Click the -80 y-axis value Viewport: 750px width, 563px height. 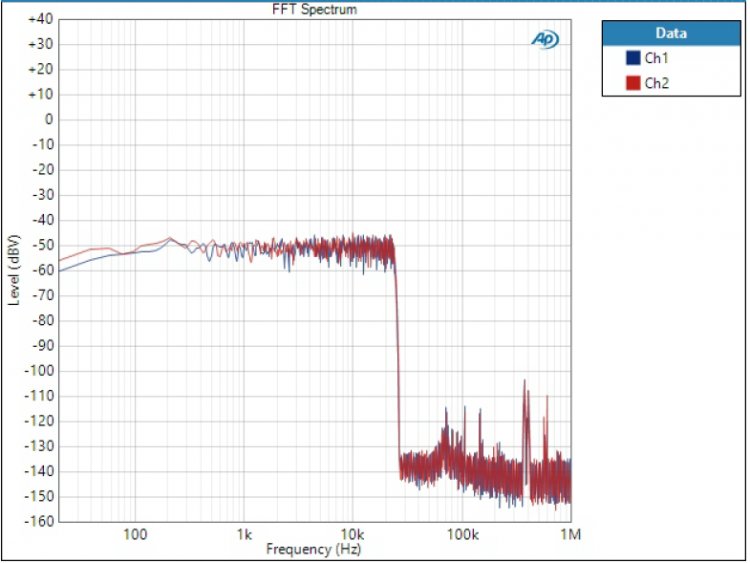(43, 320)
